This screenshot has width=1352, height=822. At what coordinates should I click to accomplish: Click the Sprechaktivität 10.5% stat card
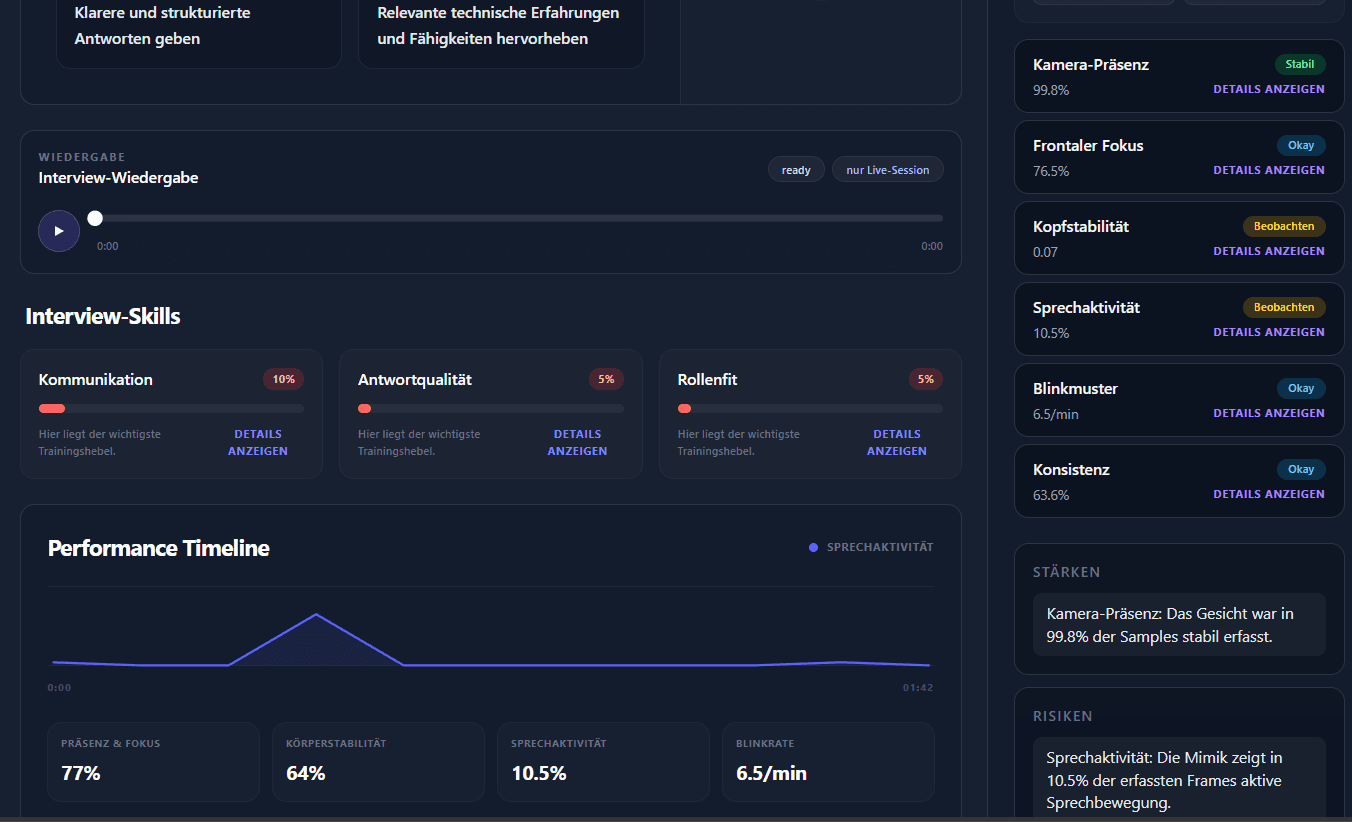[x=603, y=762]
